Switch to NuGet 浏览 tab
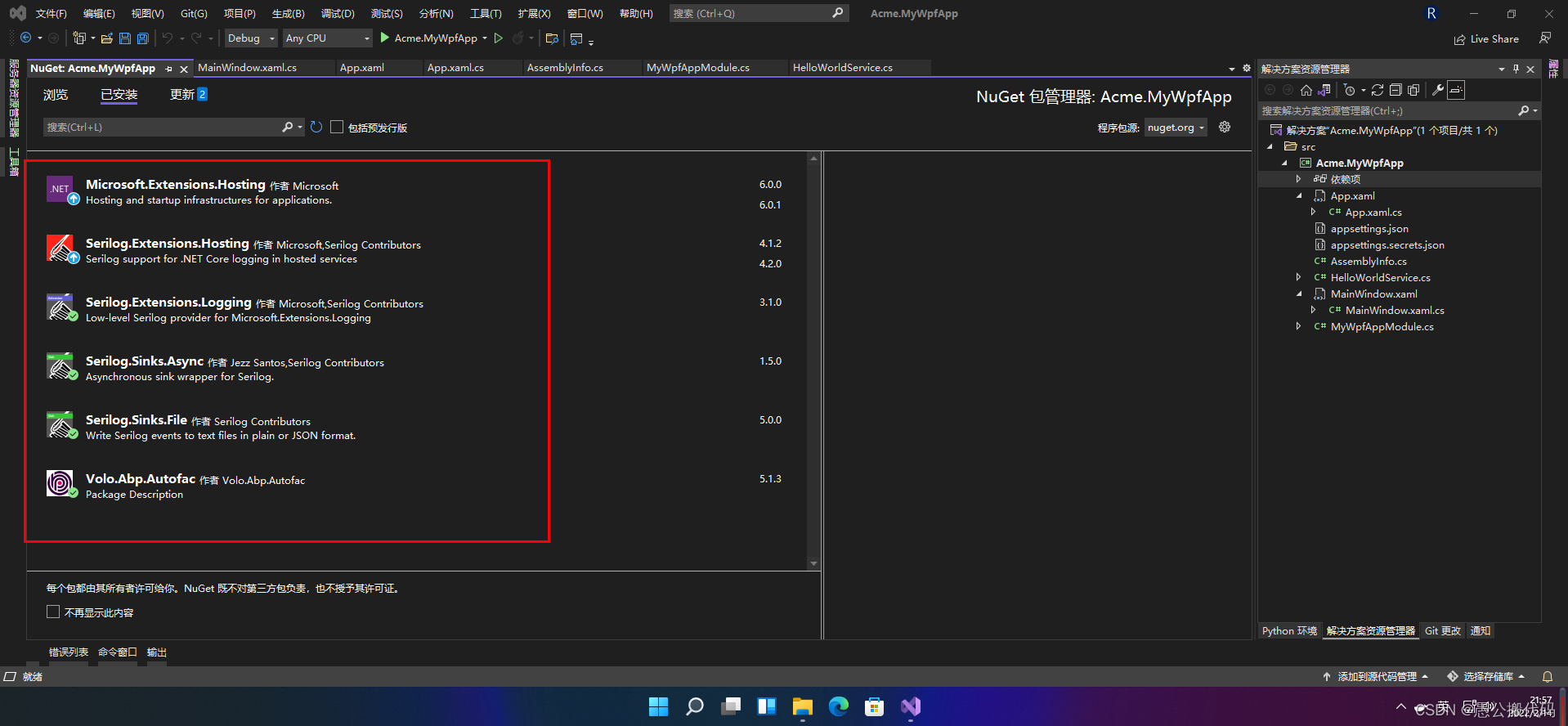The height and width of the screenshot is (726, 1568). pos(56,95)
